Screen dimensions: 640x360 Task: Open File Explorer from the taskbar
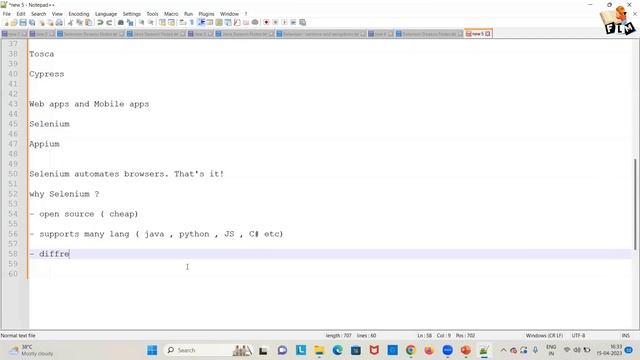point(319,350)
